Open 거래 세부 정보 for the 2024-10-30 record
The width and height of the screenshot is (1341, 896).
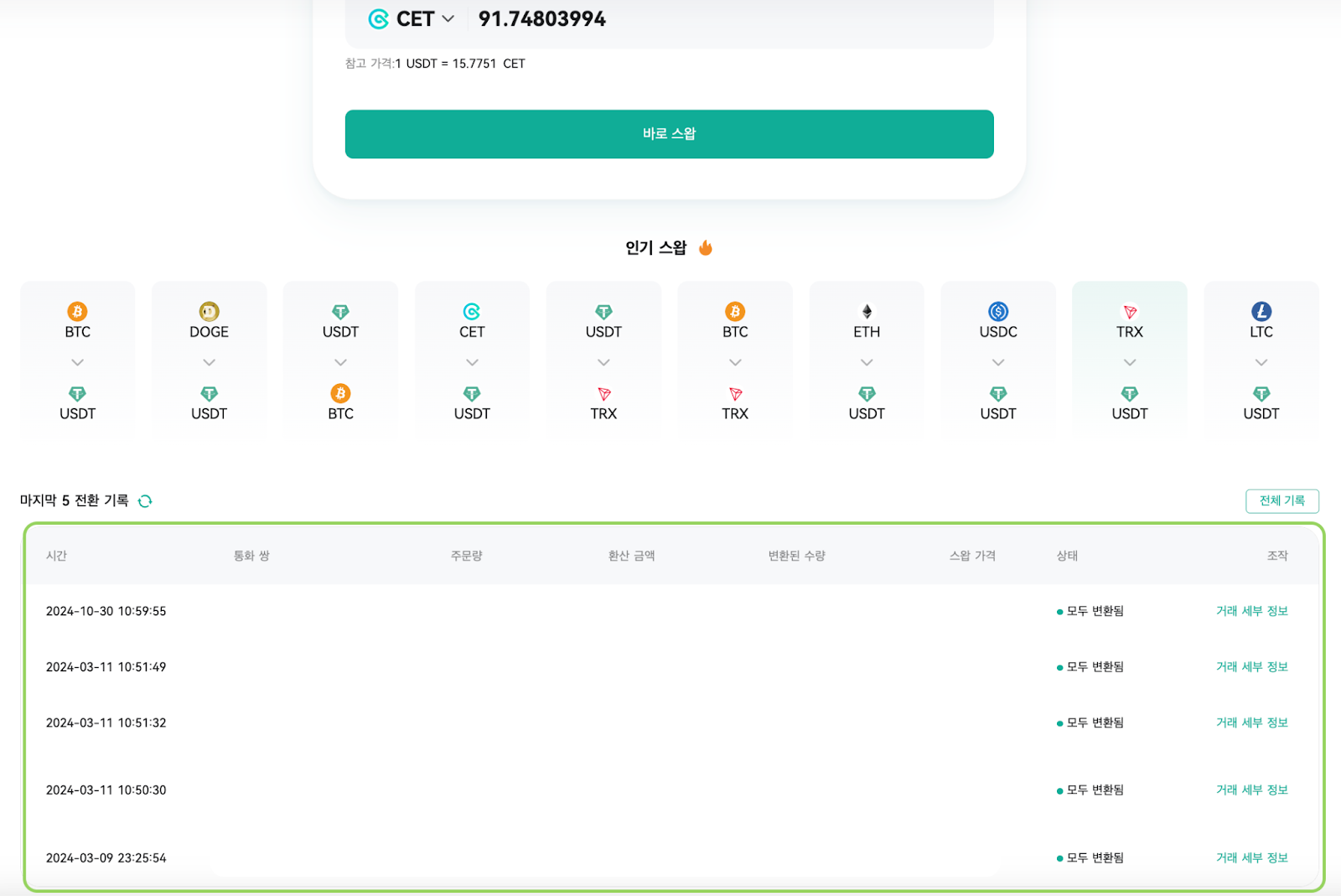[x=1251, y=610]
